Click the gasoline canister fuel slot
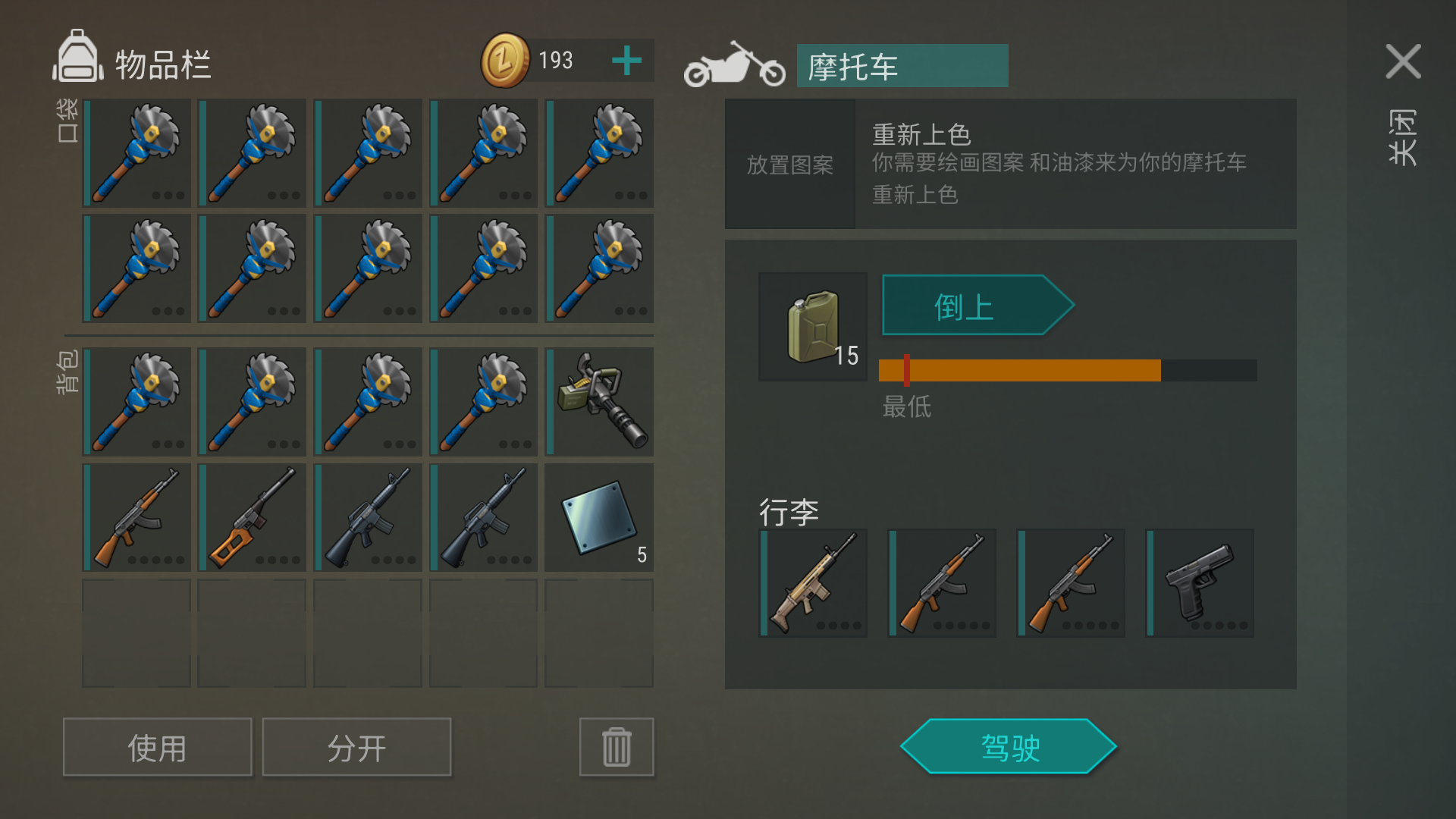Image resolution: width=1456 pixels, height=819 pixels. point(813,327)
